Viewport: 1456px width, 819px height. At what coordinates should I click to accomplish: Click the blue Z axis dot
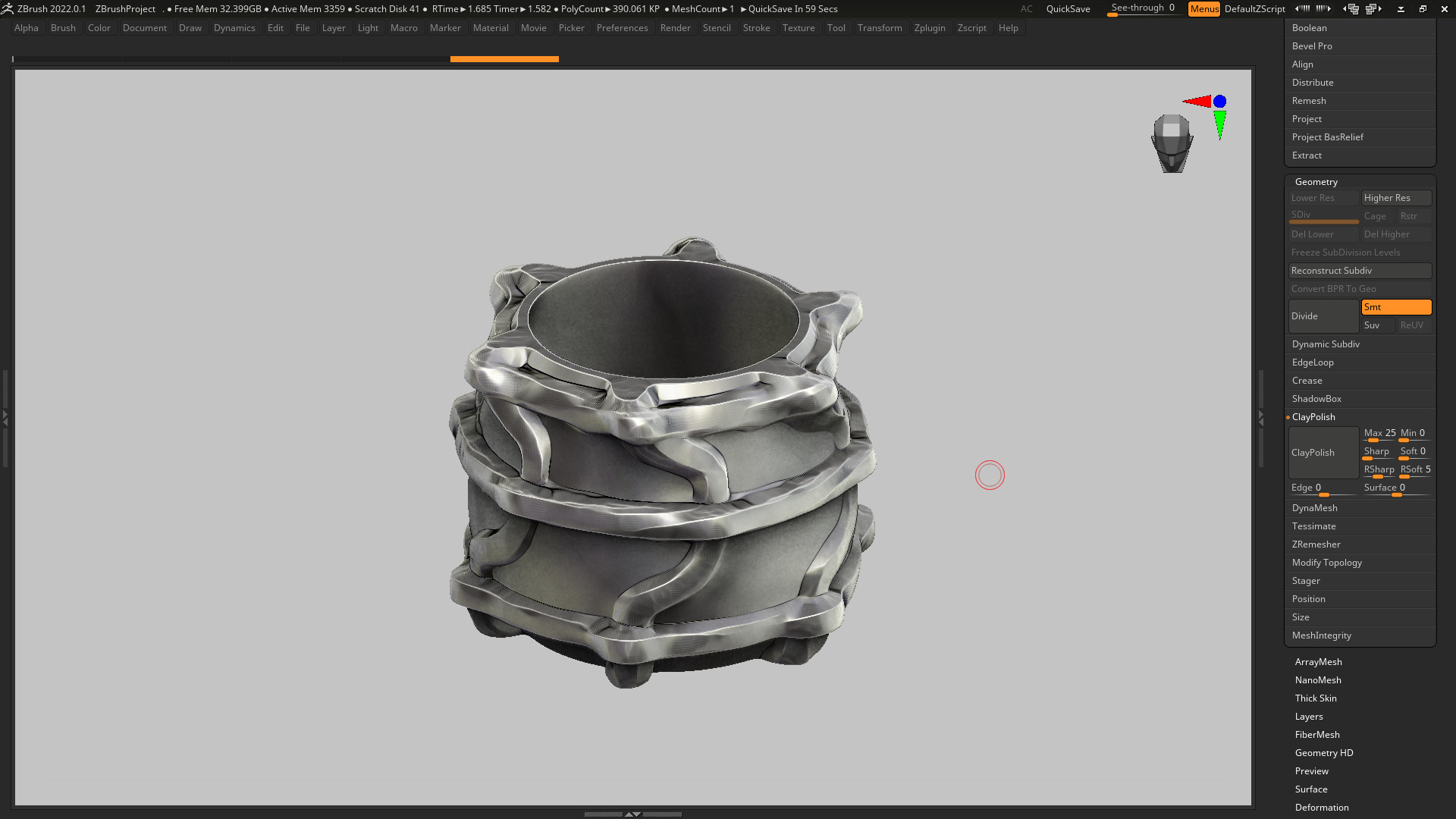(x=1219, y=101)
